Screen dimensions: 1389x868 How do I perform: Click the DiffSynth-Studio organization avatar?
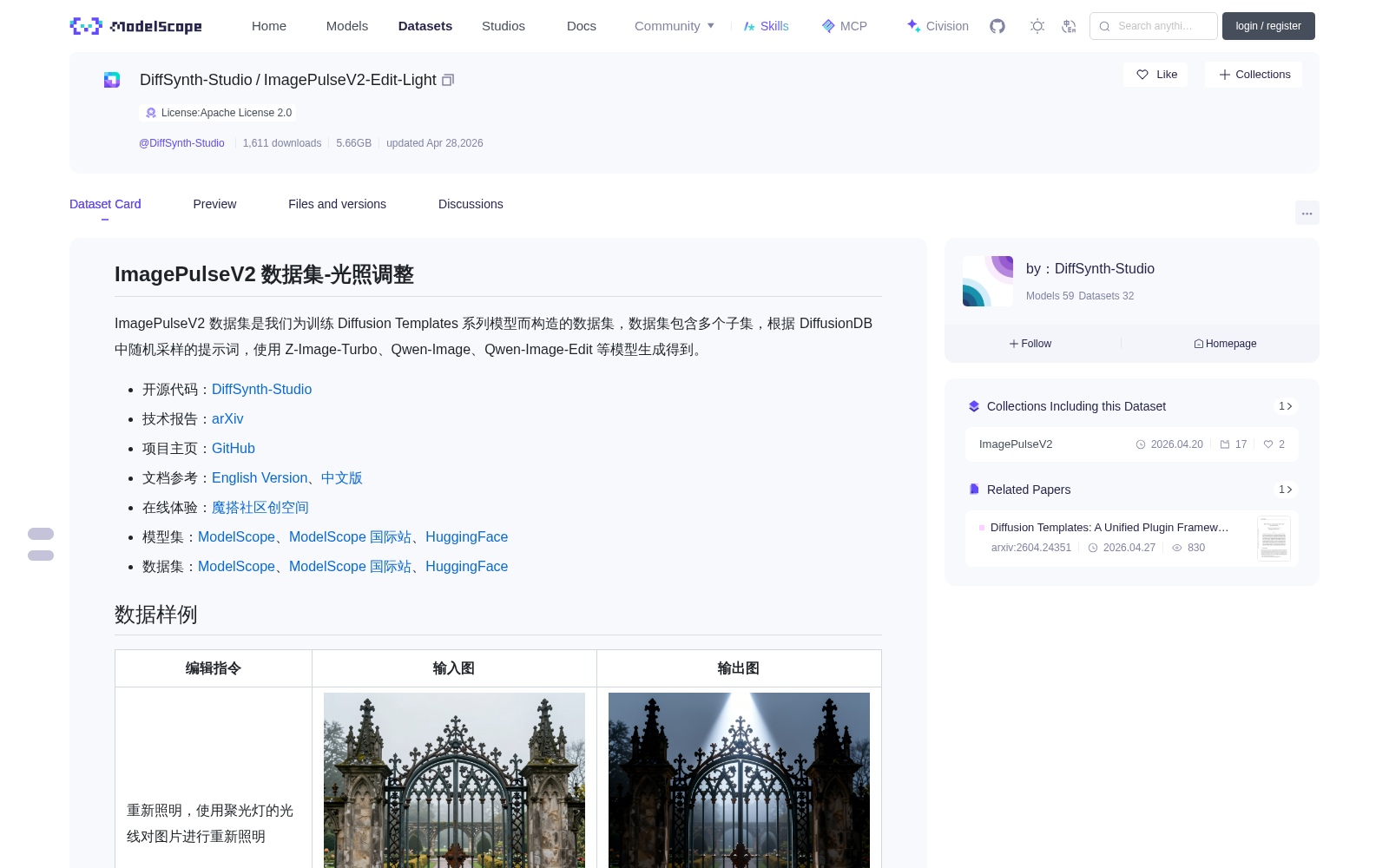(988, 281)
